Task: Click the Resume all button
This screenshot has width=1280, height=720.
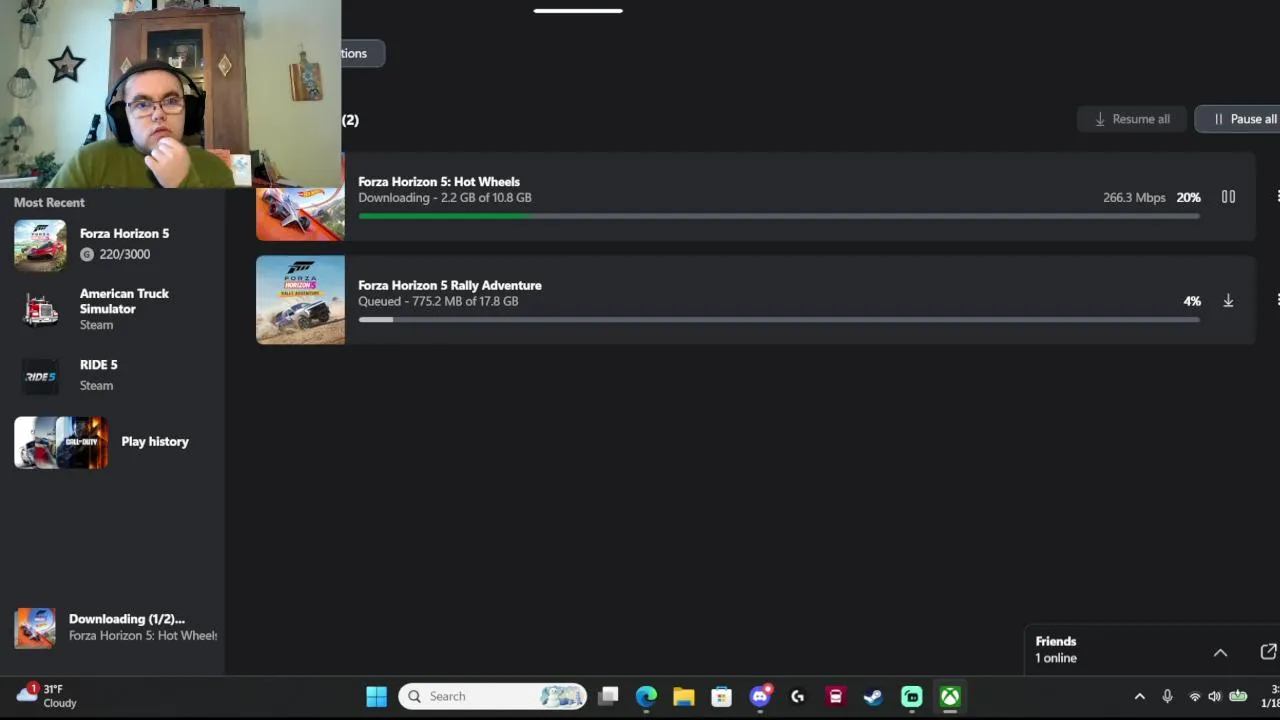Action: (x=1131, y=119)
